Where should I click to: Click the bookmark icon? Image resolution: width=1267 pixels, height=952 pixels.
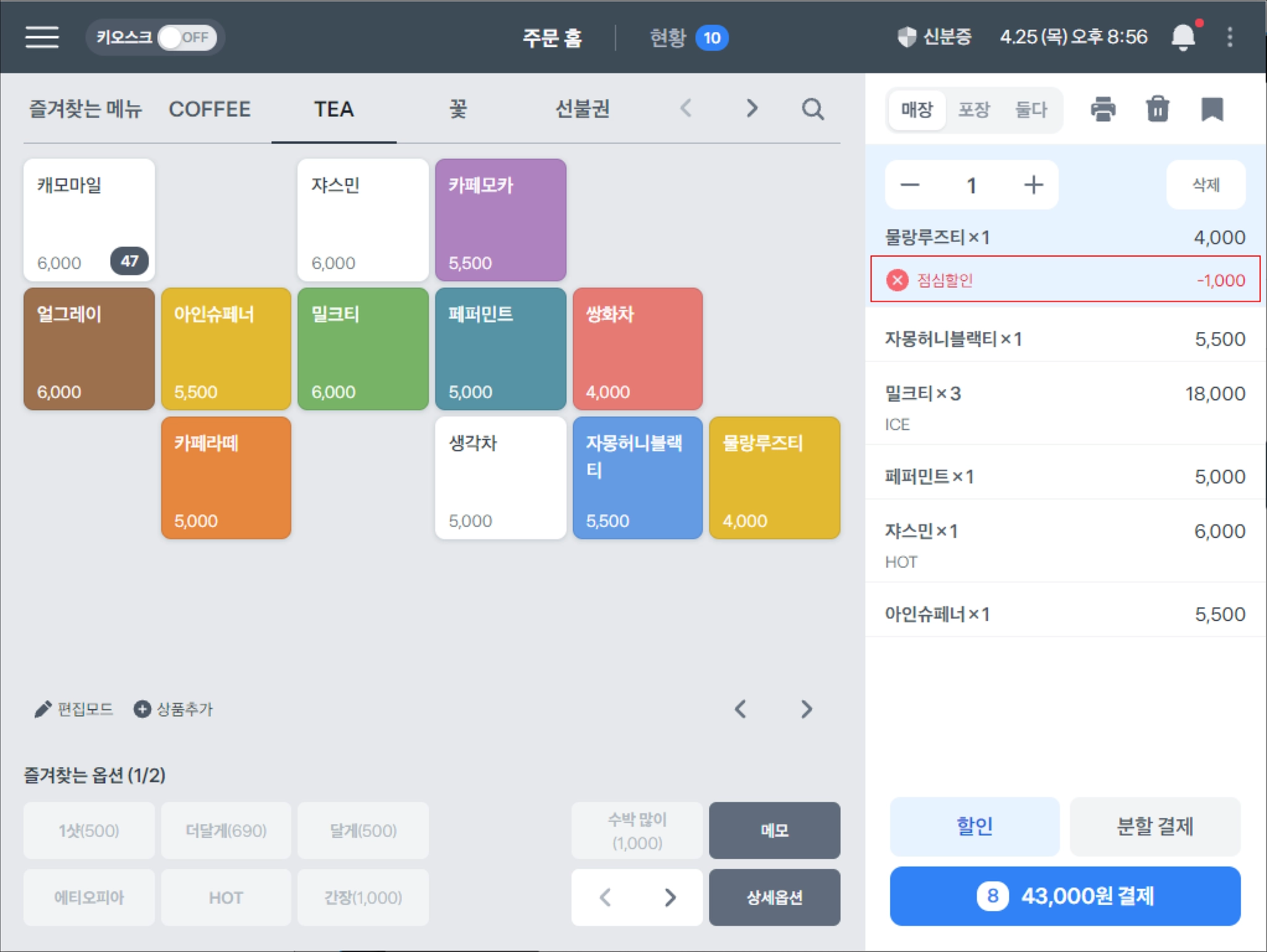[x=1212, y=109]
